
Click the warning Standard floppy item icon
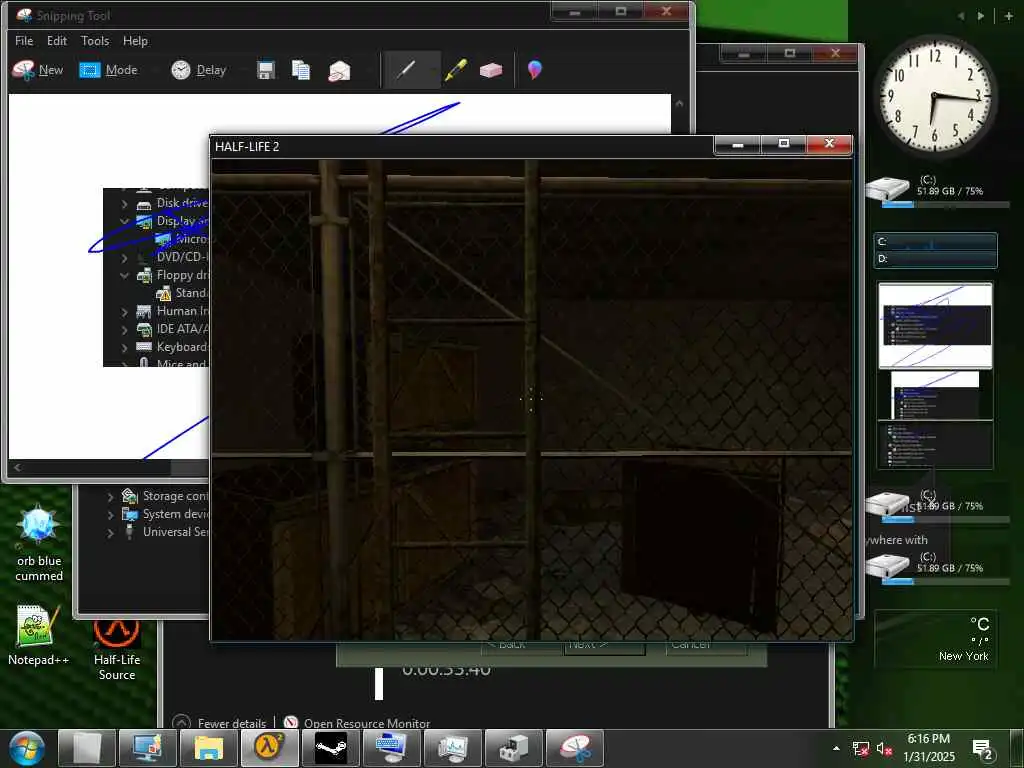(163, 293)
